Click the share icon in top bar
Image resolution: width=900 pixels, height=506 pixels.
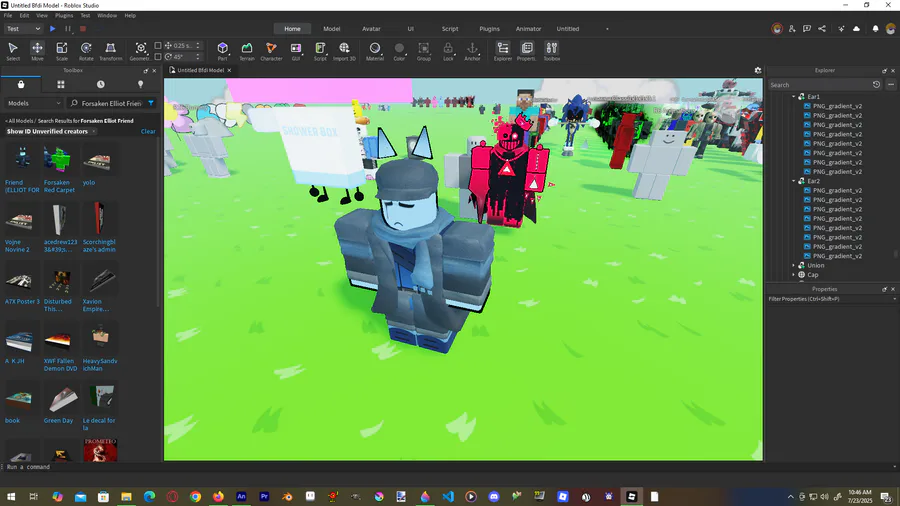point(822,29)
